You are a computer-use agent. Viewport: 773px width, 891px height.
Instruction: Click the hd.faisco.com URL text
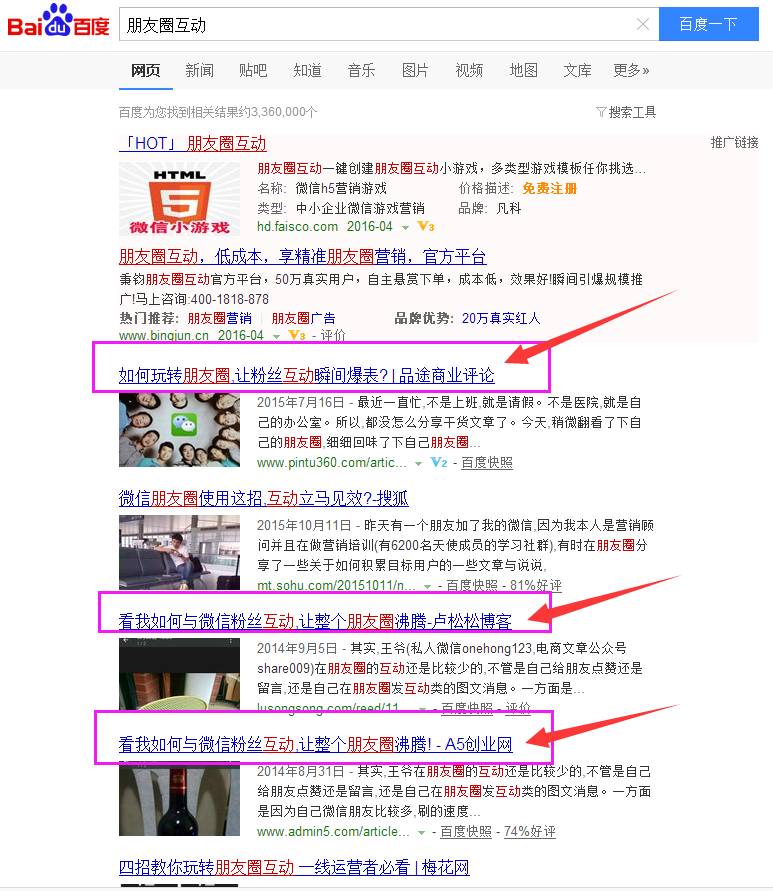pos(297,227)
